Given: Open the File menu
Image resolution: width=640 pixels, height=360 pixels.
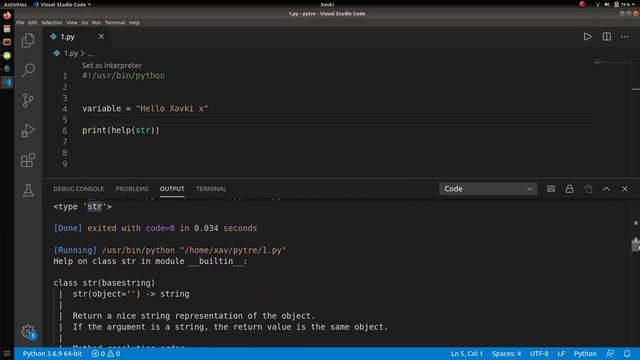Looking at the screenshot, I should click(20, 23).
